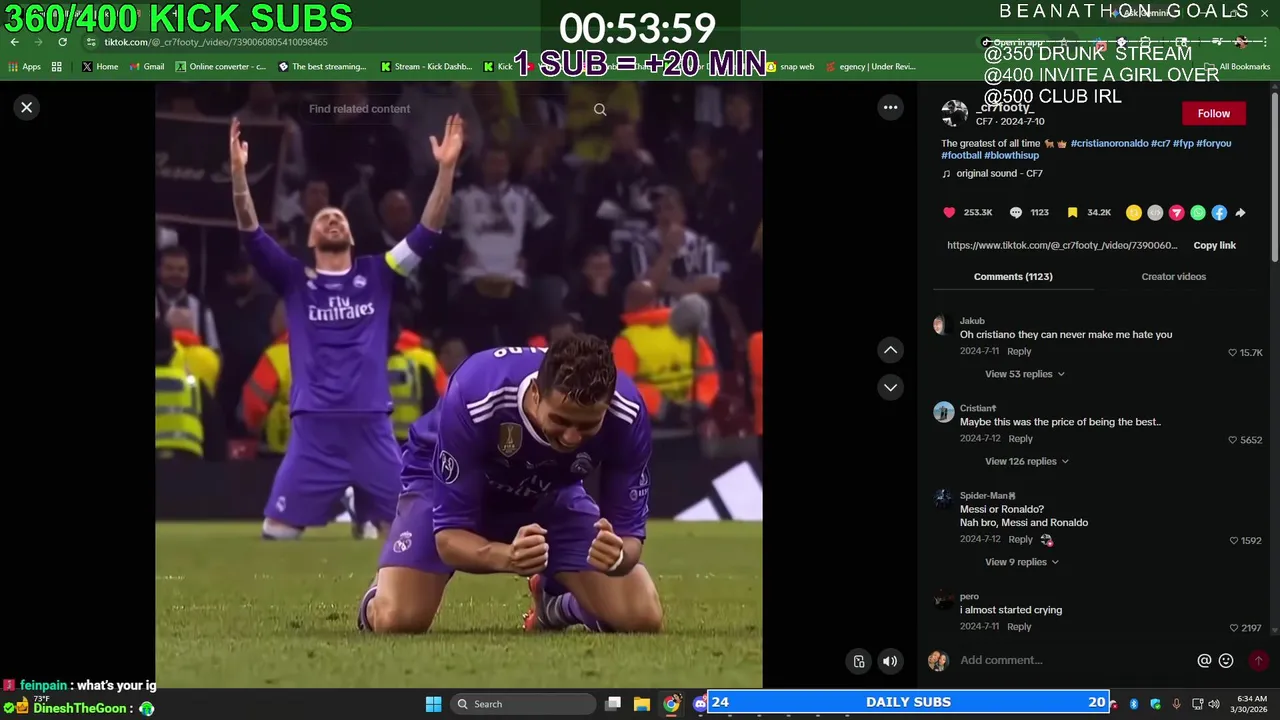Image resolution: width=1280 pixels, height=720 pixels.
Task: Open File Explorer from taskbar
Action: (x=642, y=704)
